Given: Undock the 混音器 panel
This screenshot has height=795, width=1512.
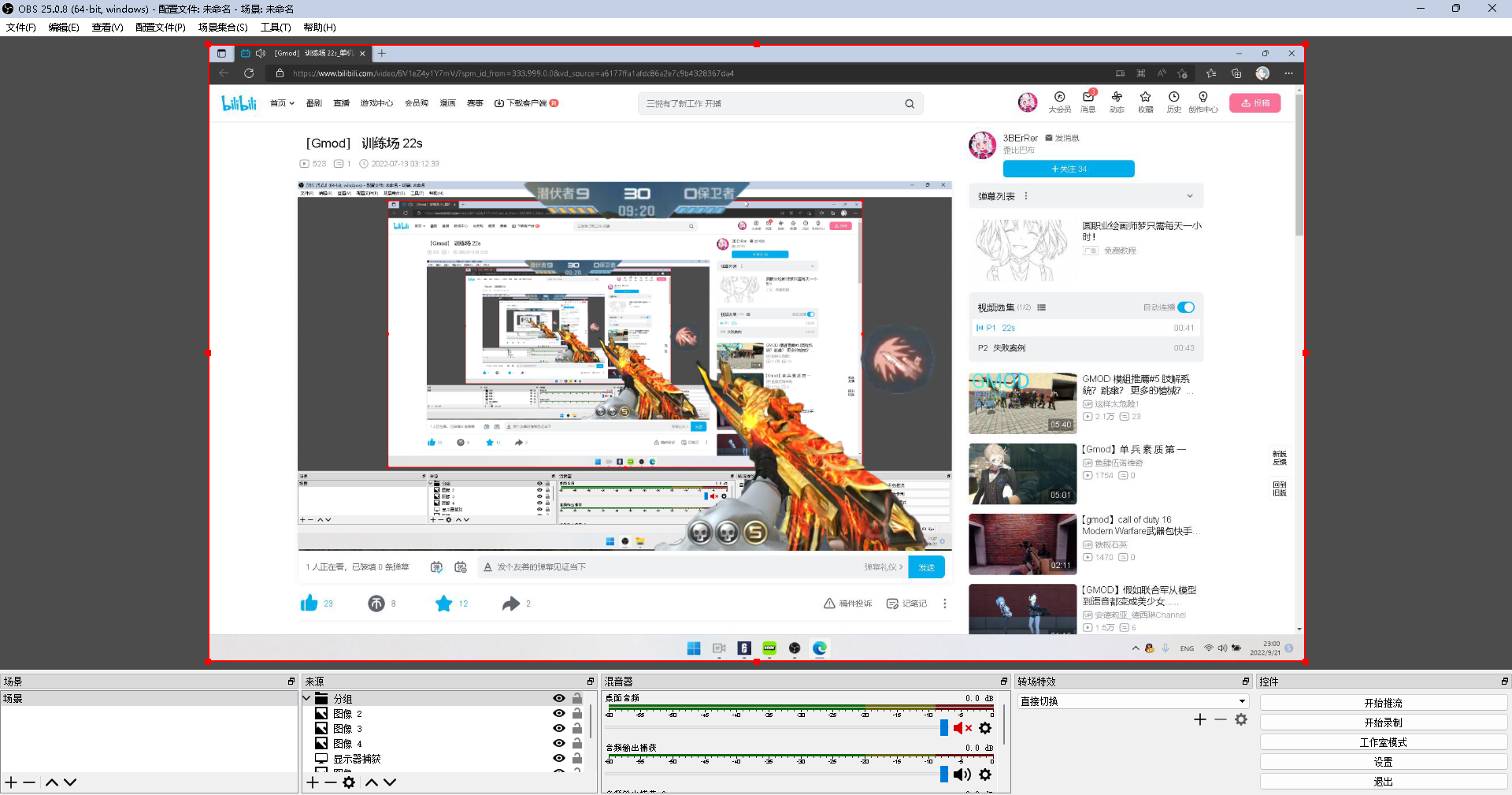Looking at the screenshot, I should [1004, 682].
